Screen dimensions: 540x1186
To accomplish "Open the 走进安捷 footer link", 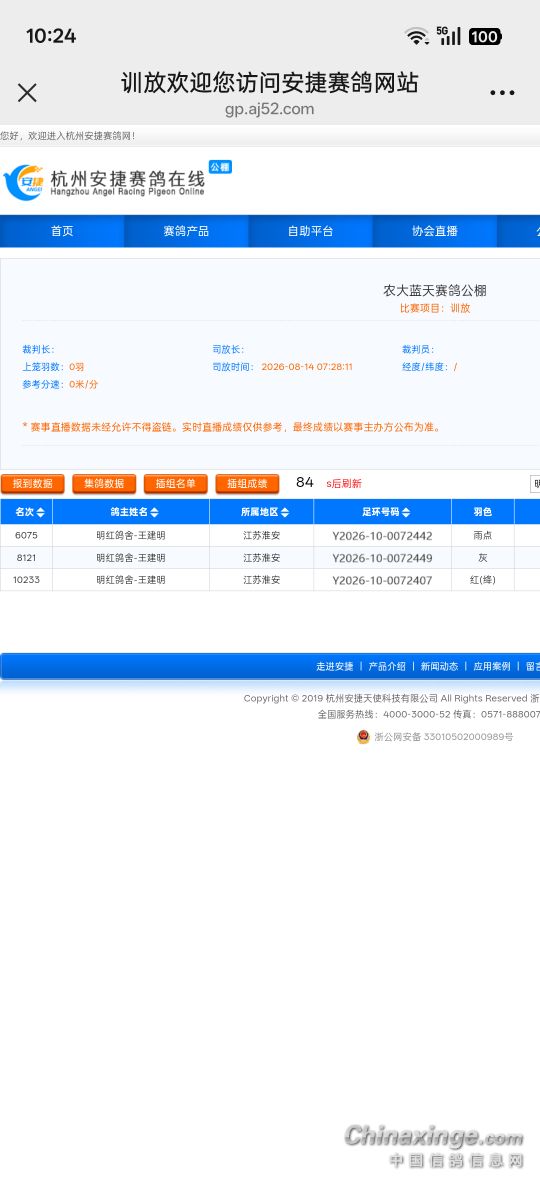I will (335, 666).
